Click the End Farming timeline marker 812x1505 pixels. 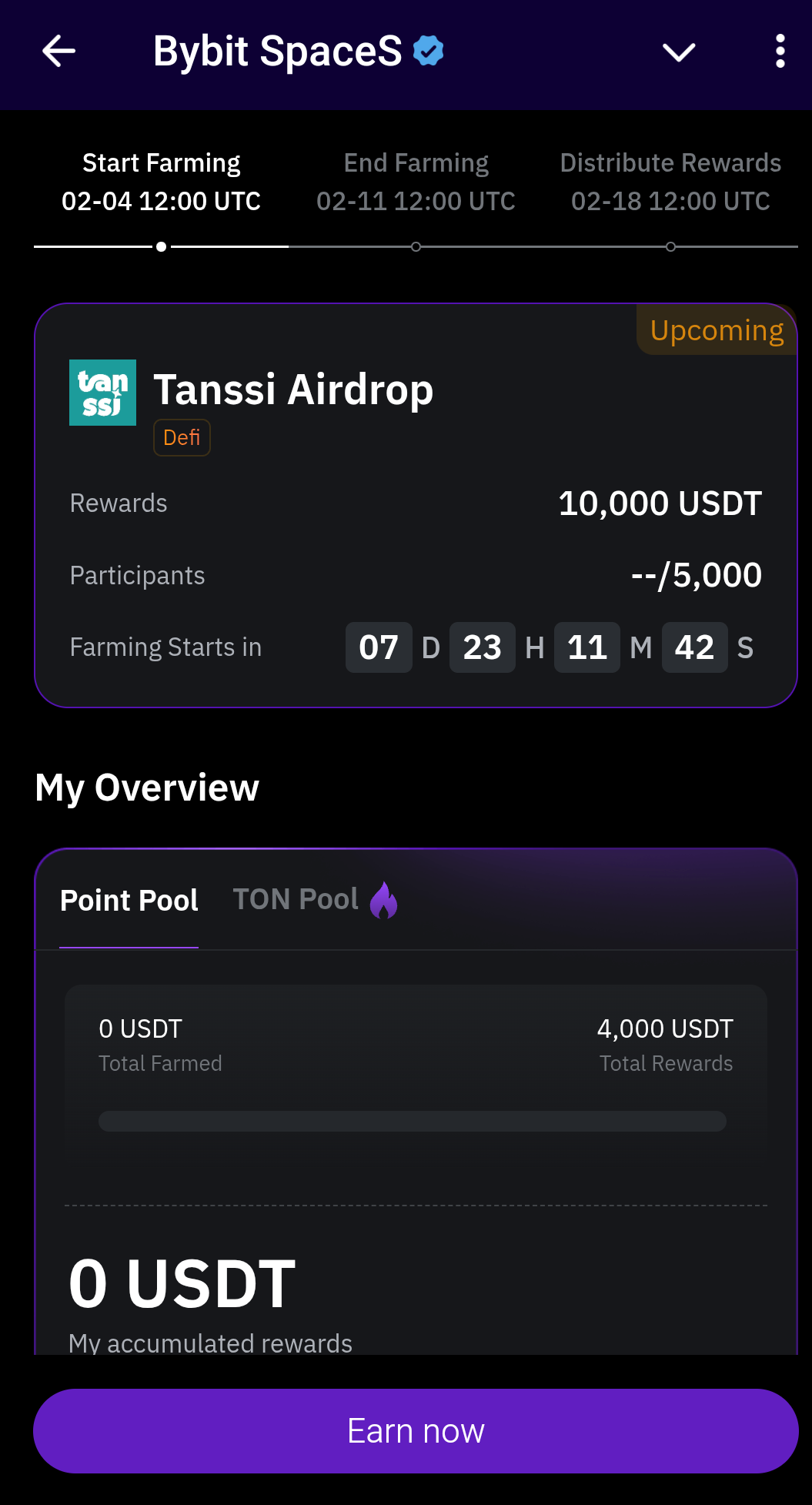coord(416,247)
